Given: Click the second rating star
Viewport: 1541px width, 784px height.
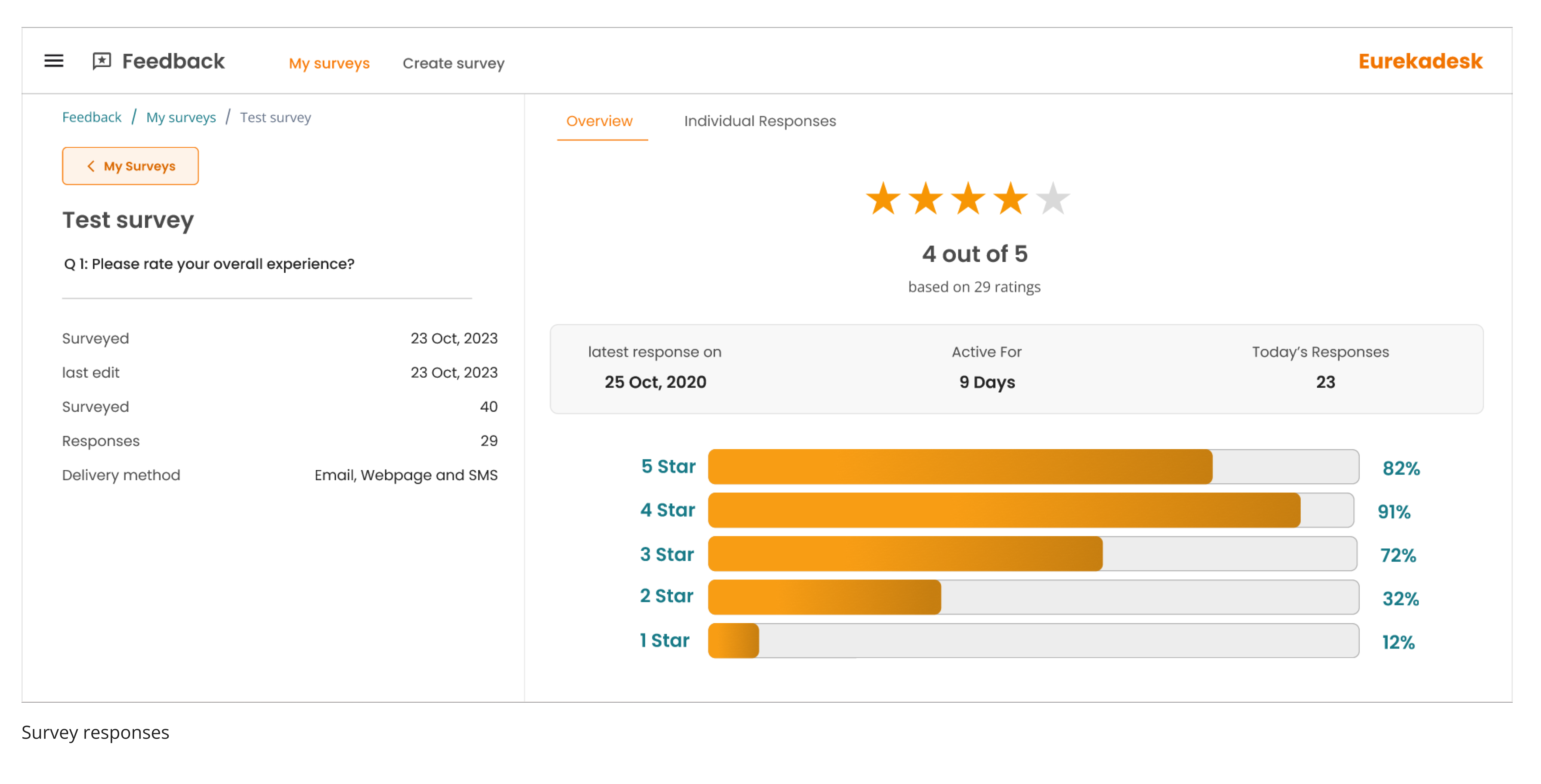Looking at the screenshot, I should click(x=926, y=199).
